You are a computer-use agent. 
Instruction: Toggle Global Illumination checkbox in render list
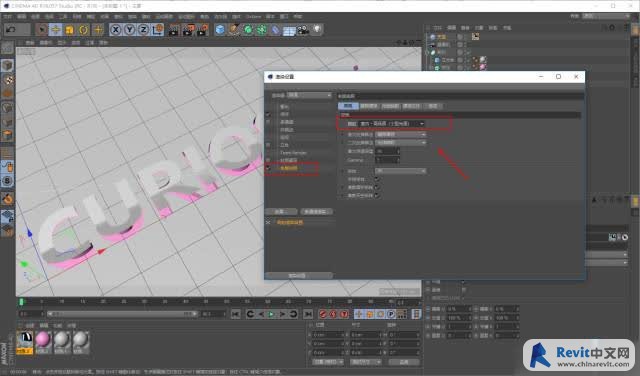click(x=268, y=168)
